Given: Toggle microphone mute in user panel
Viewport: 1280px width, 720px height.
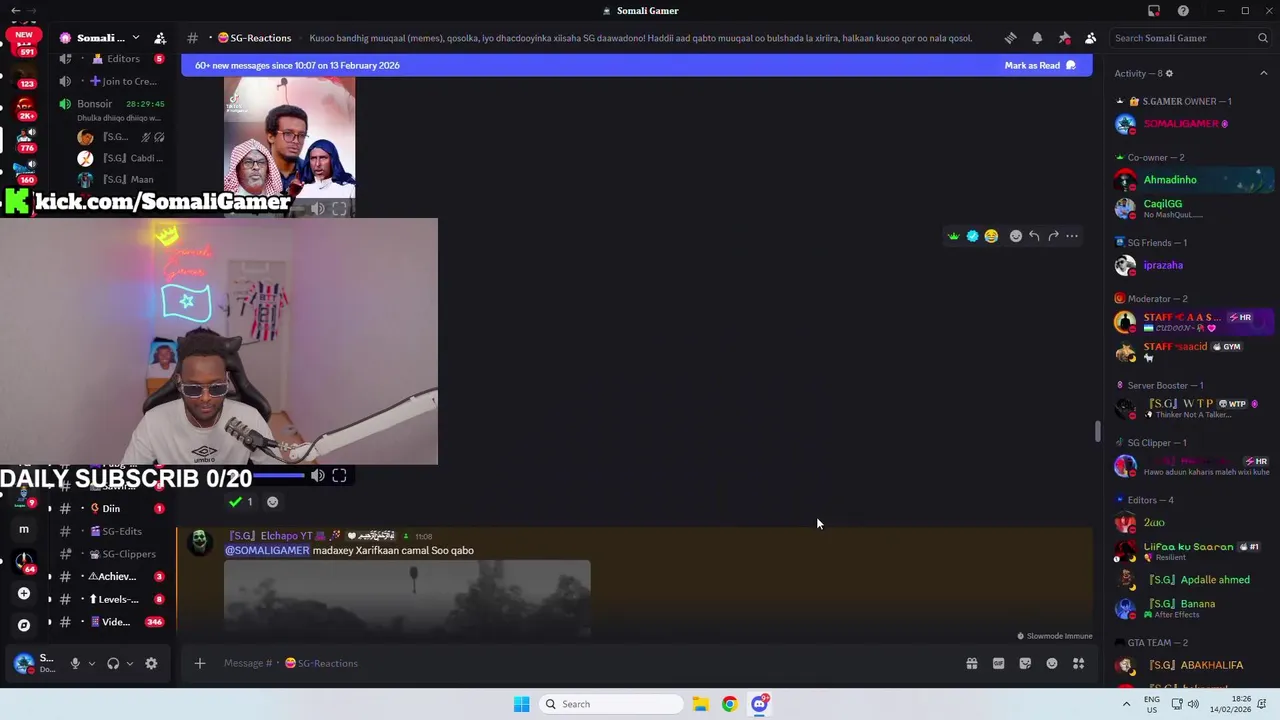Looking at the screenshot, I should (x=75, y=663).
